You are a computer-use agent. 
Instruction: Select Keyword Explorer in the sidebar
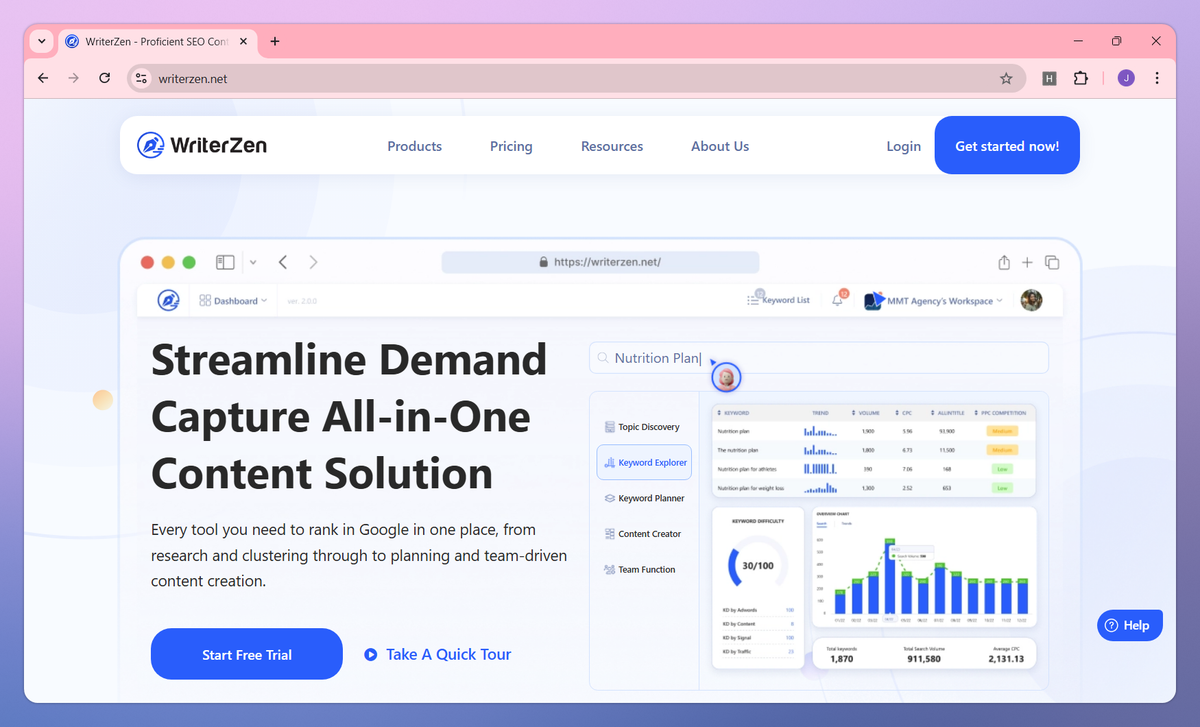tap(644, 462)
